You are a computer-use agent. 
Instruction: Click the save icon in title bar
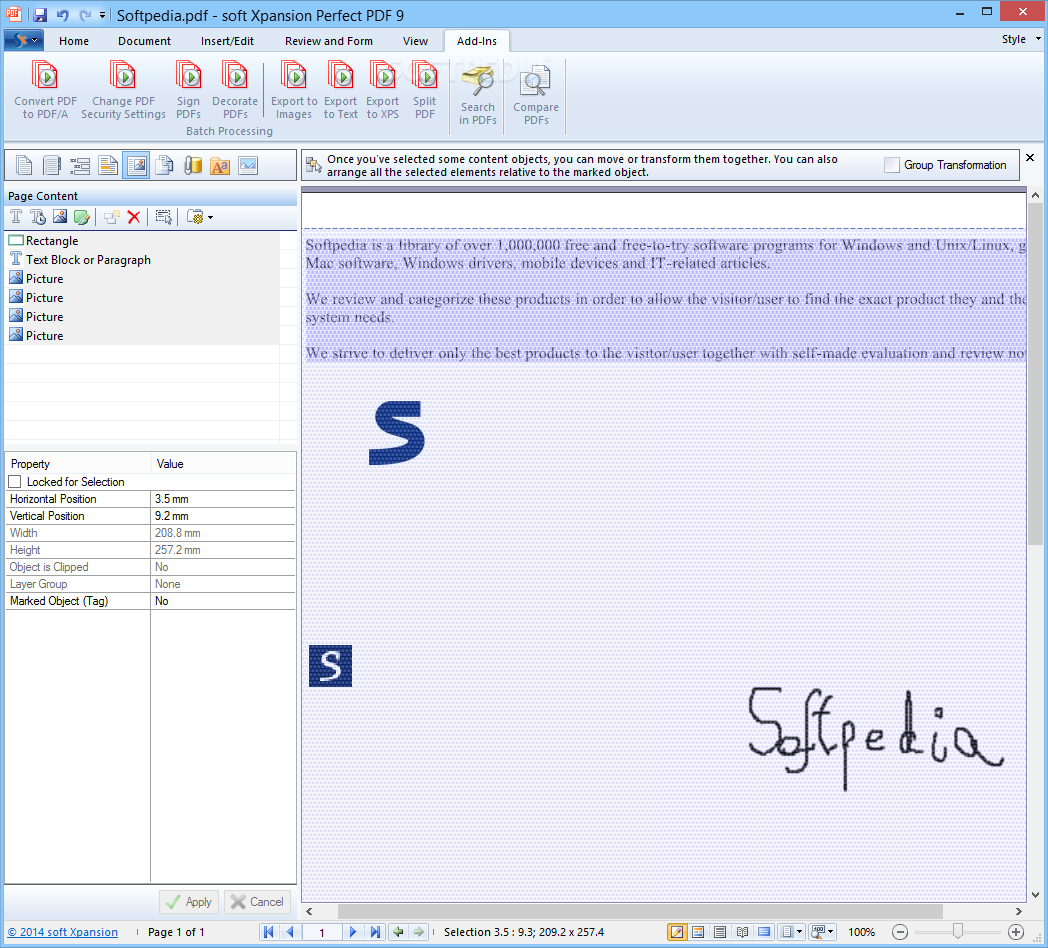[x=40, y=14]
